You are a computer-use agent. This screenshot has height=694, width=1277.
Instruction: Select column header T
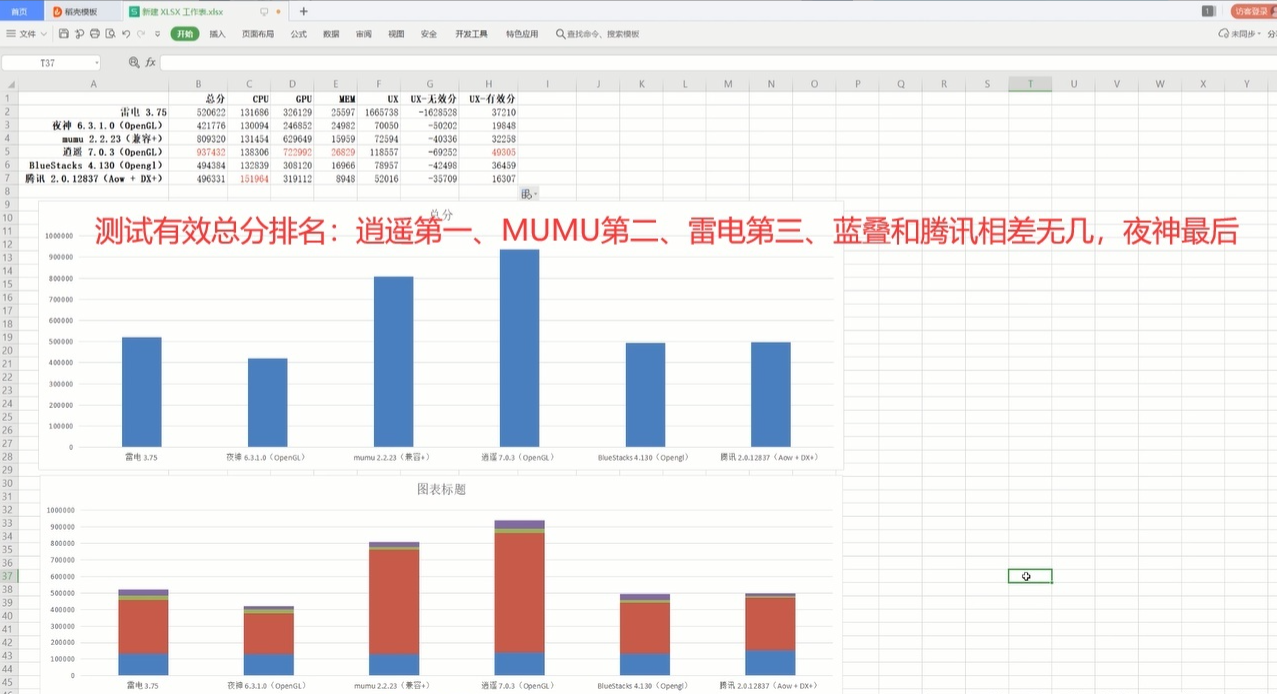coord(1030,84)
